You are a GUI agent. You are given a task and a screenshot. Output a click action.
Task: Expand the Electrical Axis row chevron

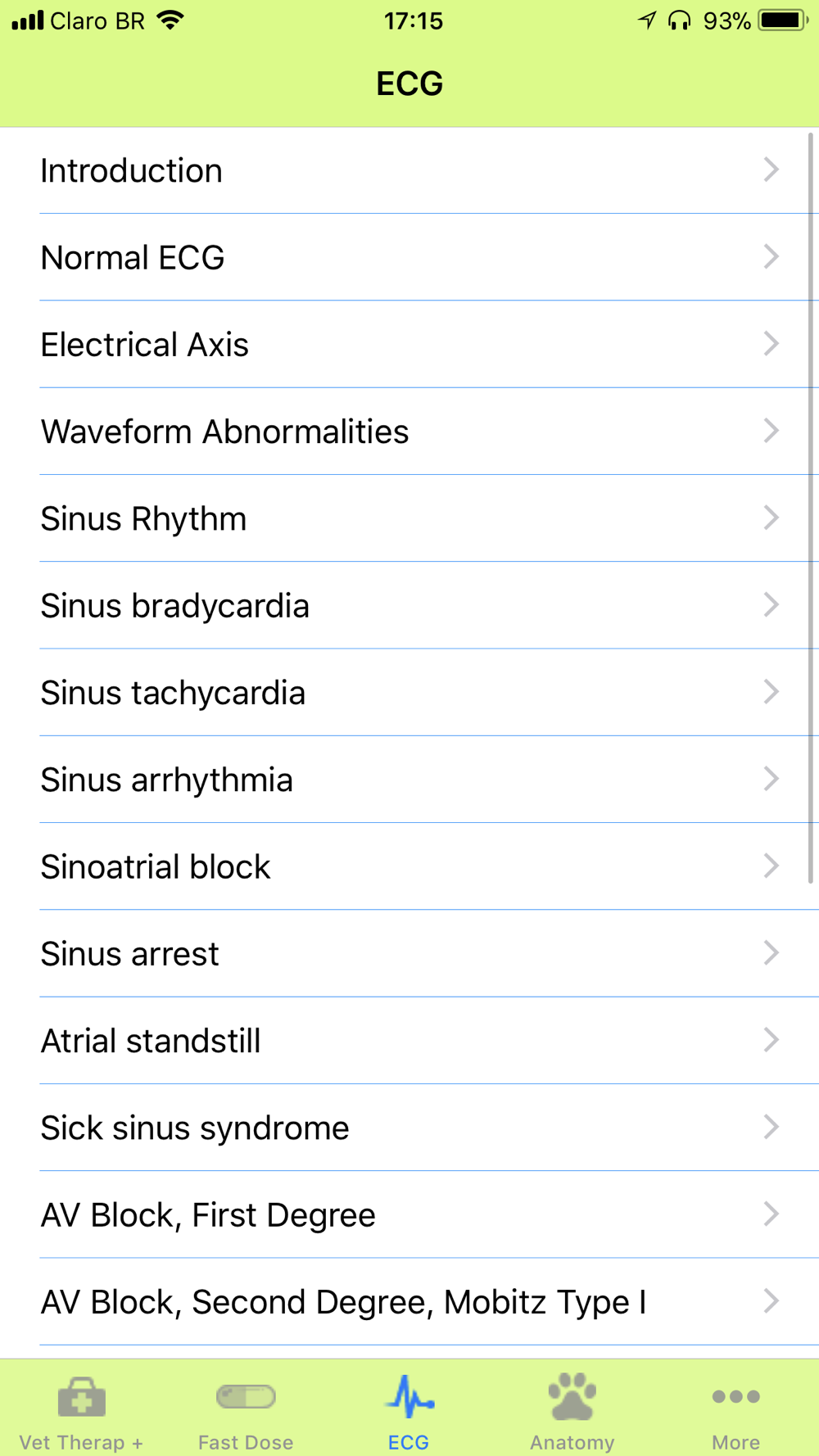(771, 343)
